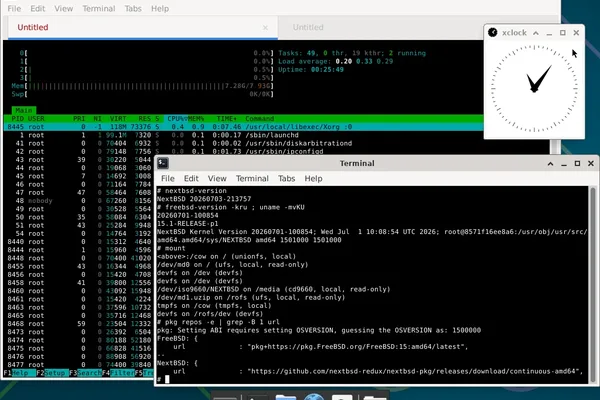This screenshot has height=400, width=600.
Task: Roll up the xclock window with the shade arrow
Action: 536,33
